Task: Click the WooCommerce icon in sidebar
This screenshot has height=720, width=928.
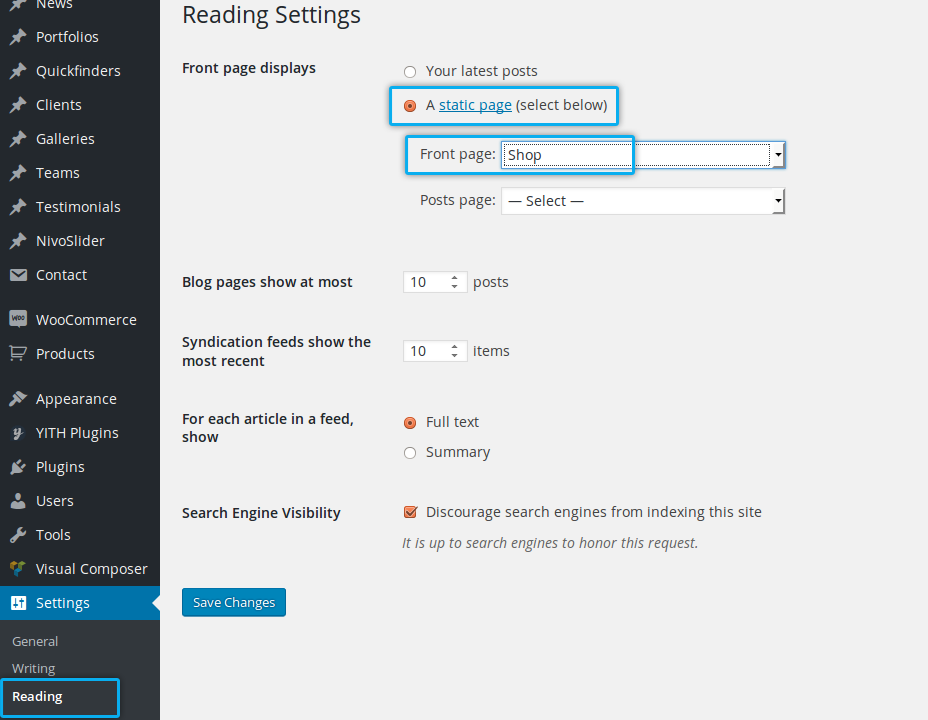Action: [x=18, y=319]
